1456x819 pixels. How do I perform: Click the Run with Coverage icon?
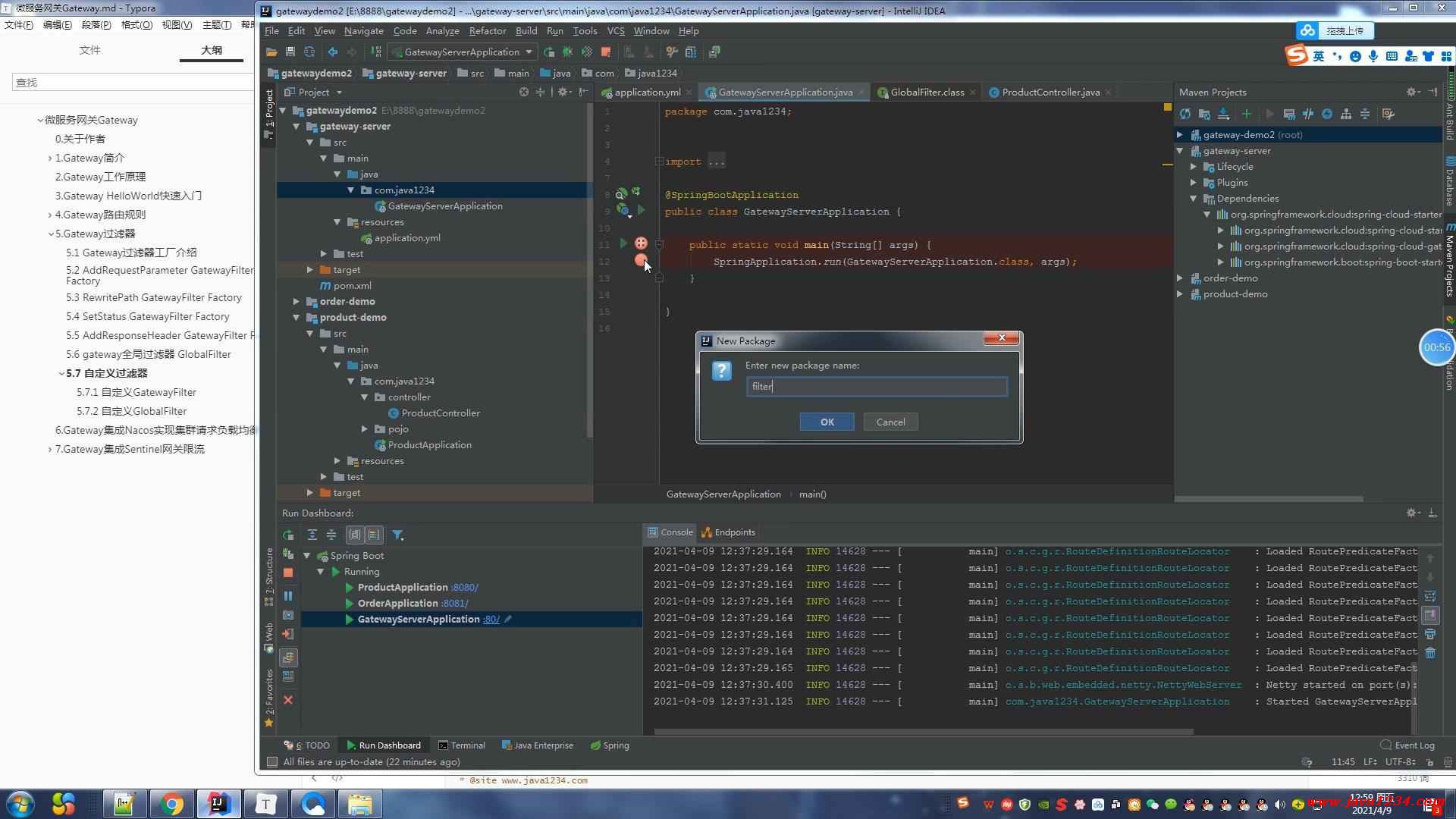coord(586,52)
